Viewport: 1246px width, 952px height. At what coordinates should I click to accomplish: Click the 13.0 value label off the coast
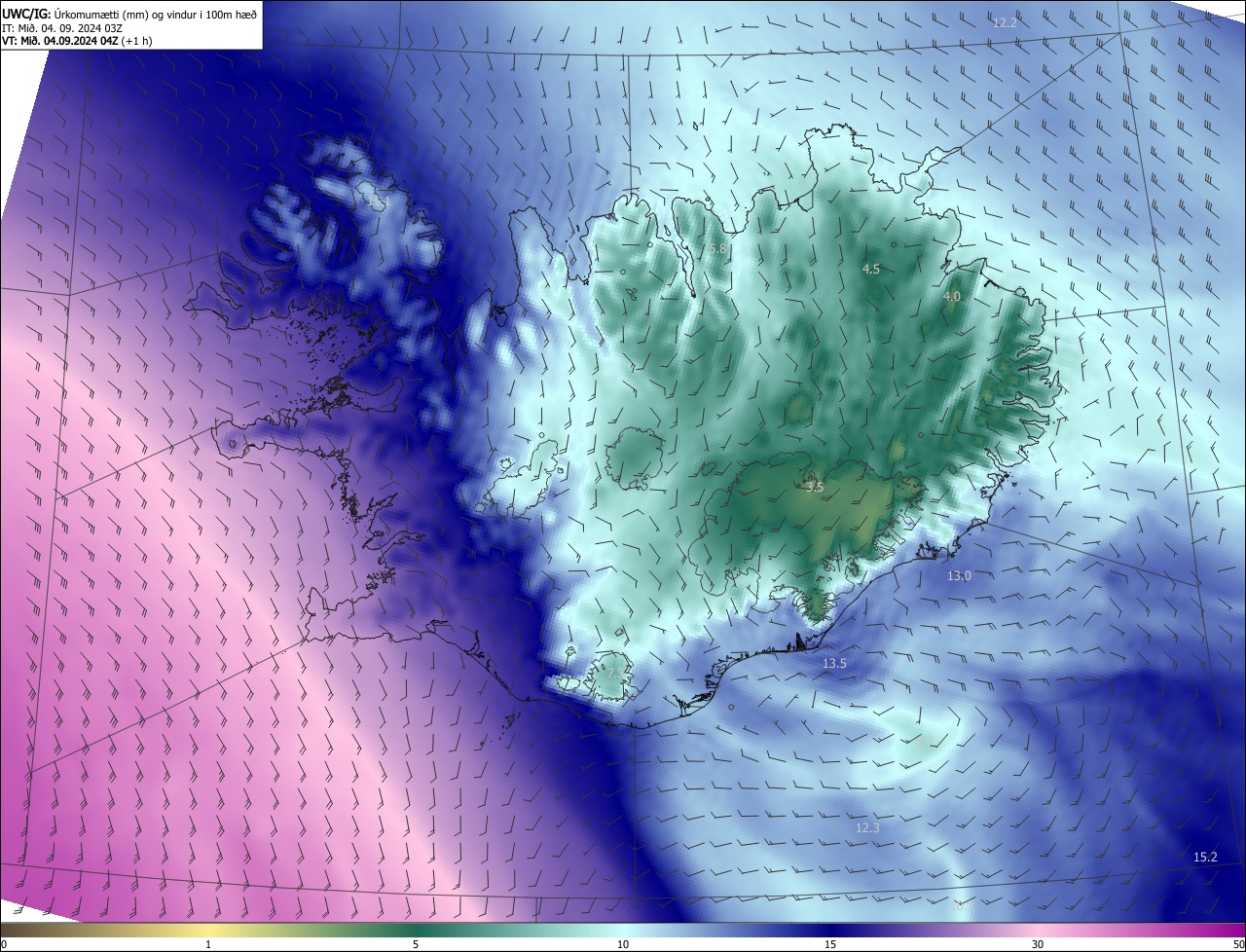click(959, 576)
